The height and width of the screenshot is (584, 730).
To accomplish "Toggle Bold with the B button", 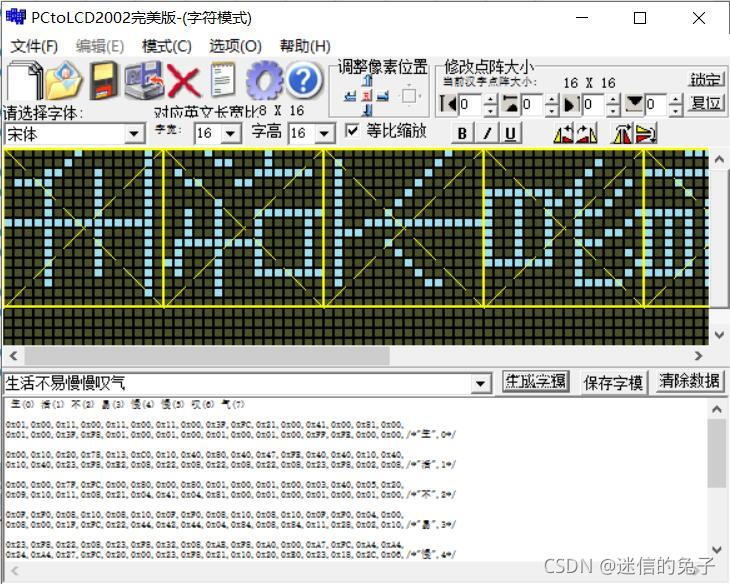I will [462, 134].
